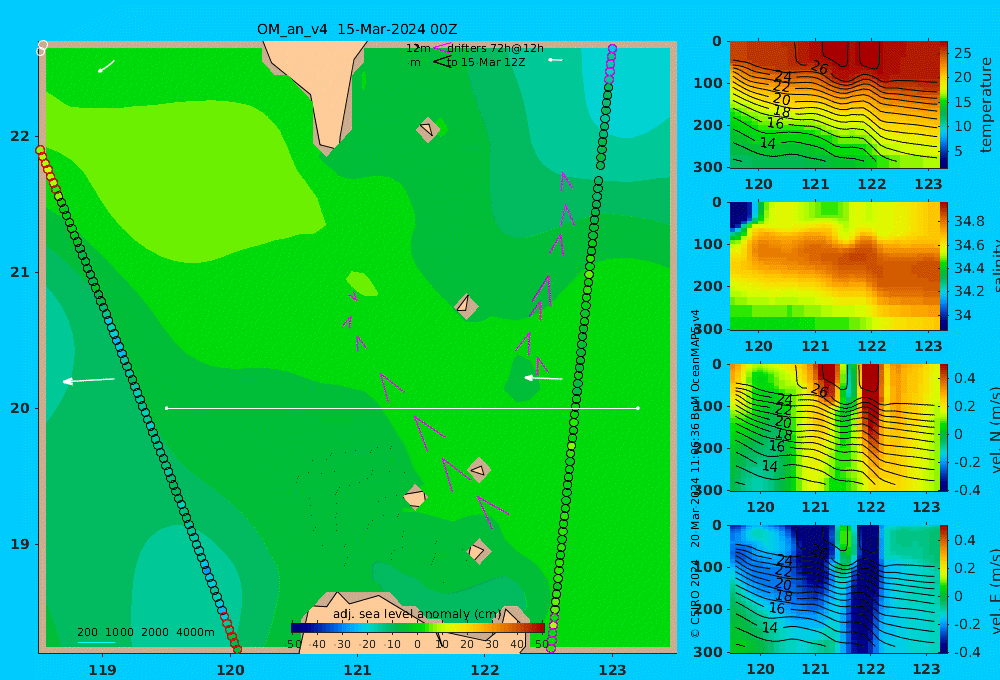Click the vertical "temperature" axis label
Viewport: 1000px width, 680px height.
(x=986, y=105)
